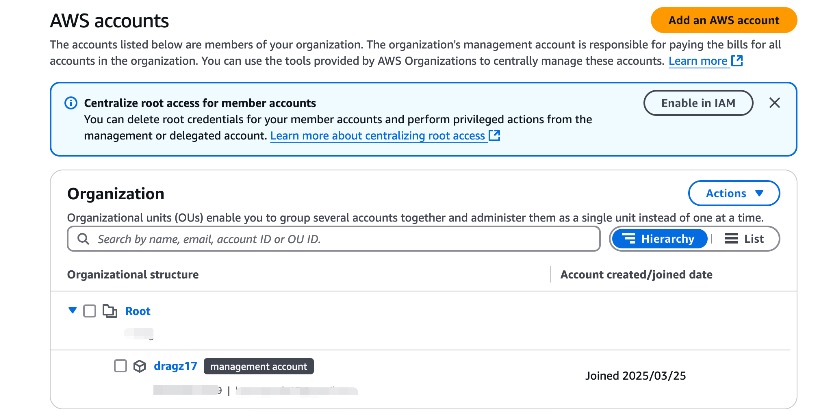Image resolution: width=815 pixels, height=412 pixels.
Task: Click the Root folder icon
Action: pos(110,311)
